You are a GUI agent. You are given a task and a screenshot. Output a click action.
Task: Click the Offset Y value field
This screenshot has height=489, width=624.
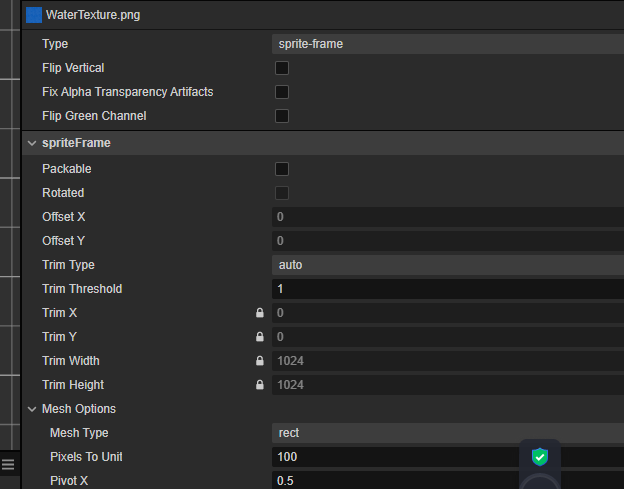(448, 241)
